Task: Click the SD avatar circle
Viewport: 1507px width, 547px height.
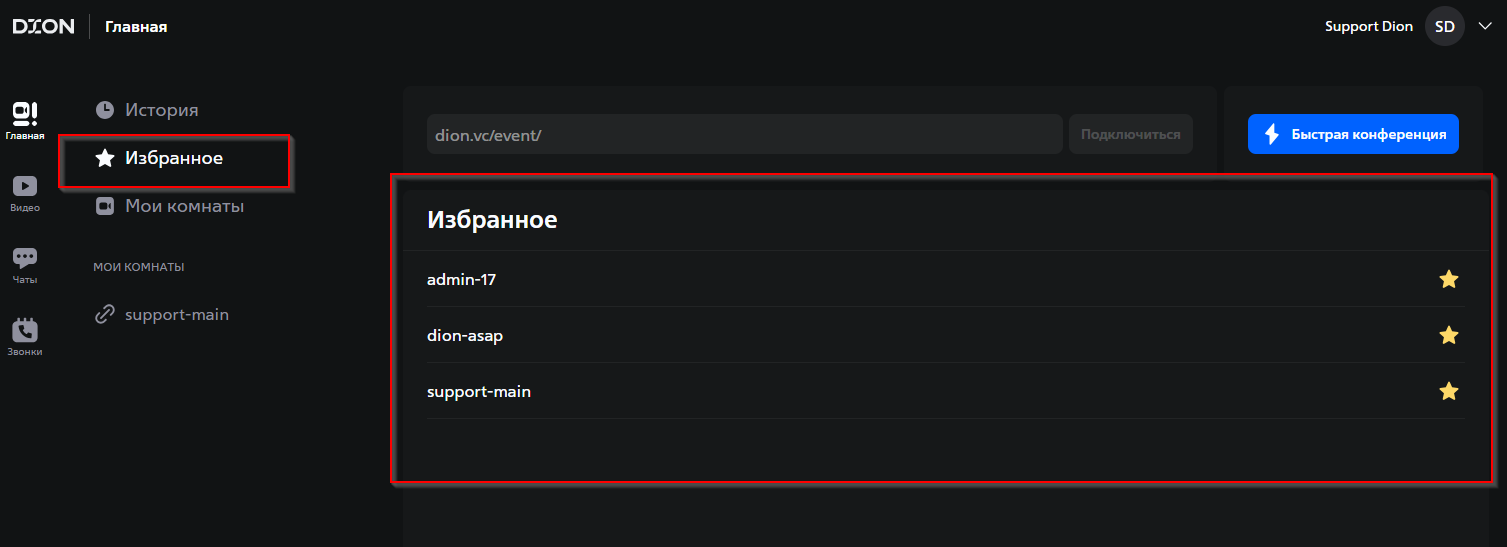Action: 1444,26
